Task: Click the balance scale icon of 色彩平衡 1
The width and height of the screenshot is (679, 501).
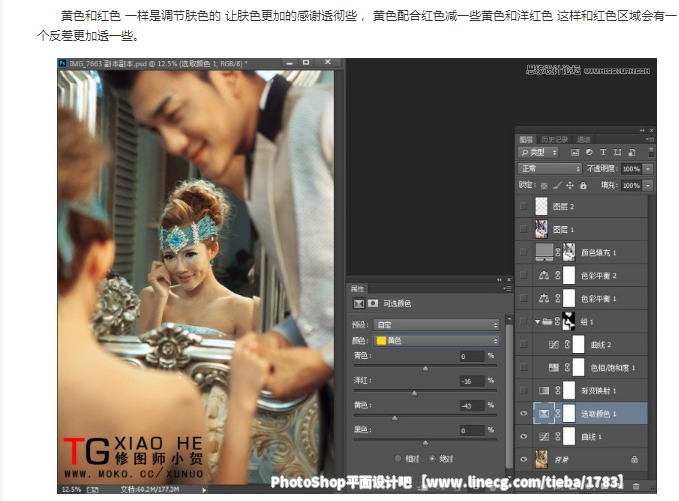Action: coord(544,298)
